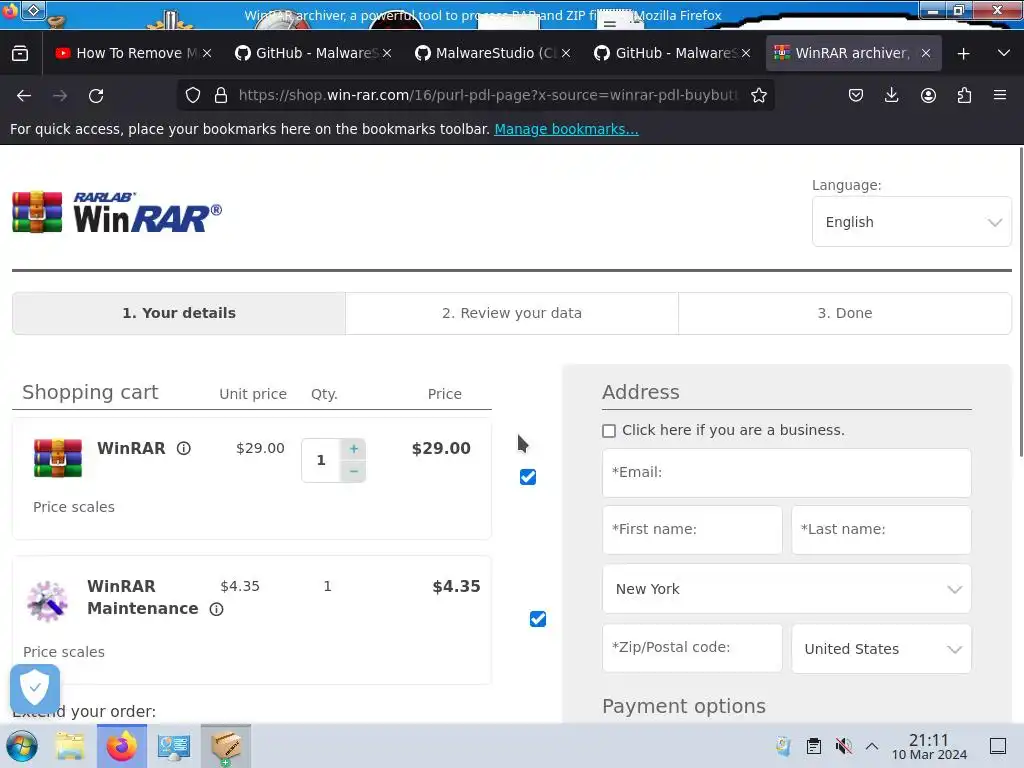Close the WinRAR archiver tab
Screen dimensions: 1024x768
[925, 53]
